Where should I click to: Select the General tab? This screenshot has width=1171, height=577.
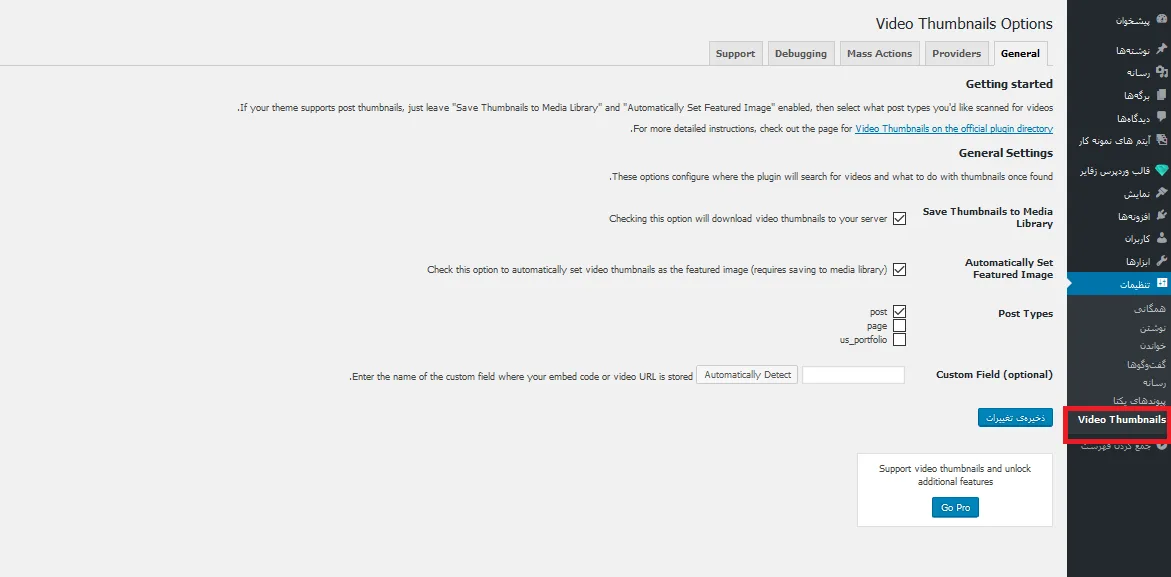[1020, 54]
